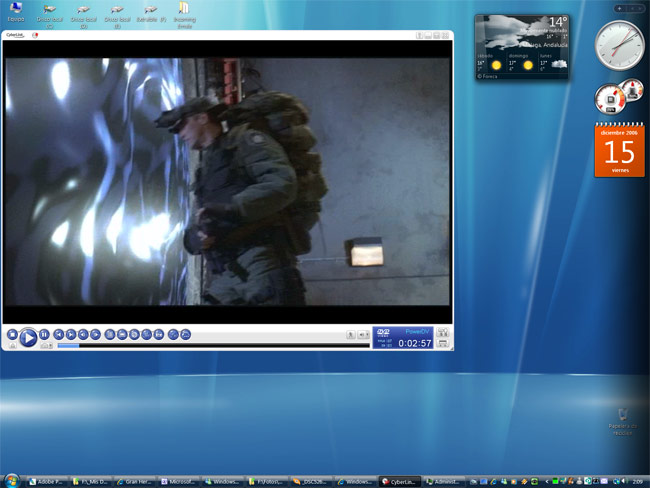This screenshot has height=488, width=650.
Task: Open the Disco local (D:) desktop shortcut
Action: [83, 17]
